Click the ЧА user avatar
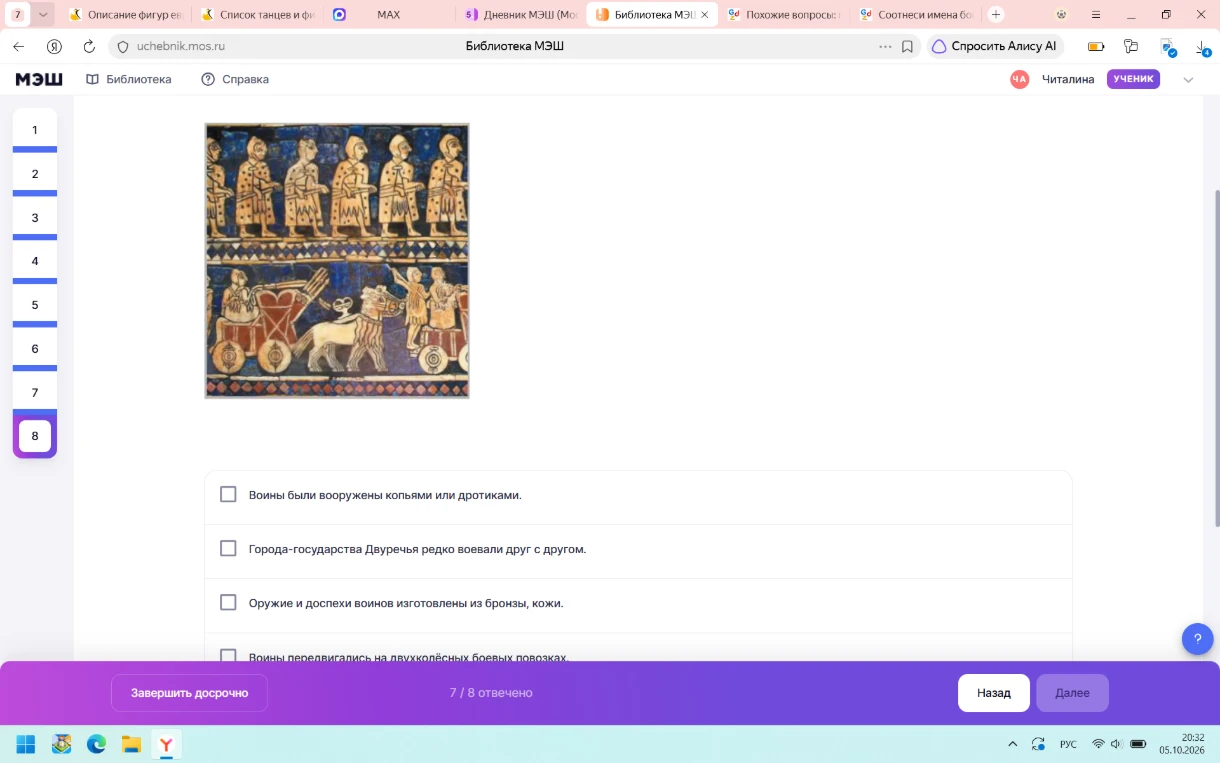 (x=1019, y=79)
